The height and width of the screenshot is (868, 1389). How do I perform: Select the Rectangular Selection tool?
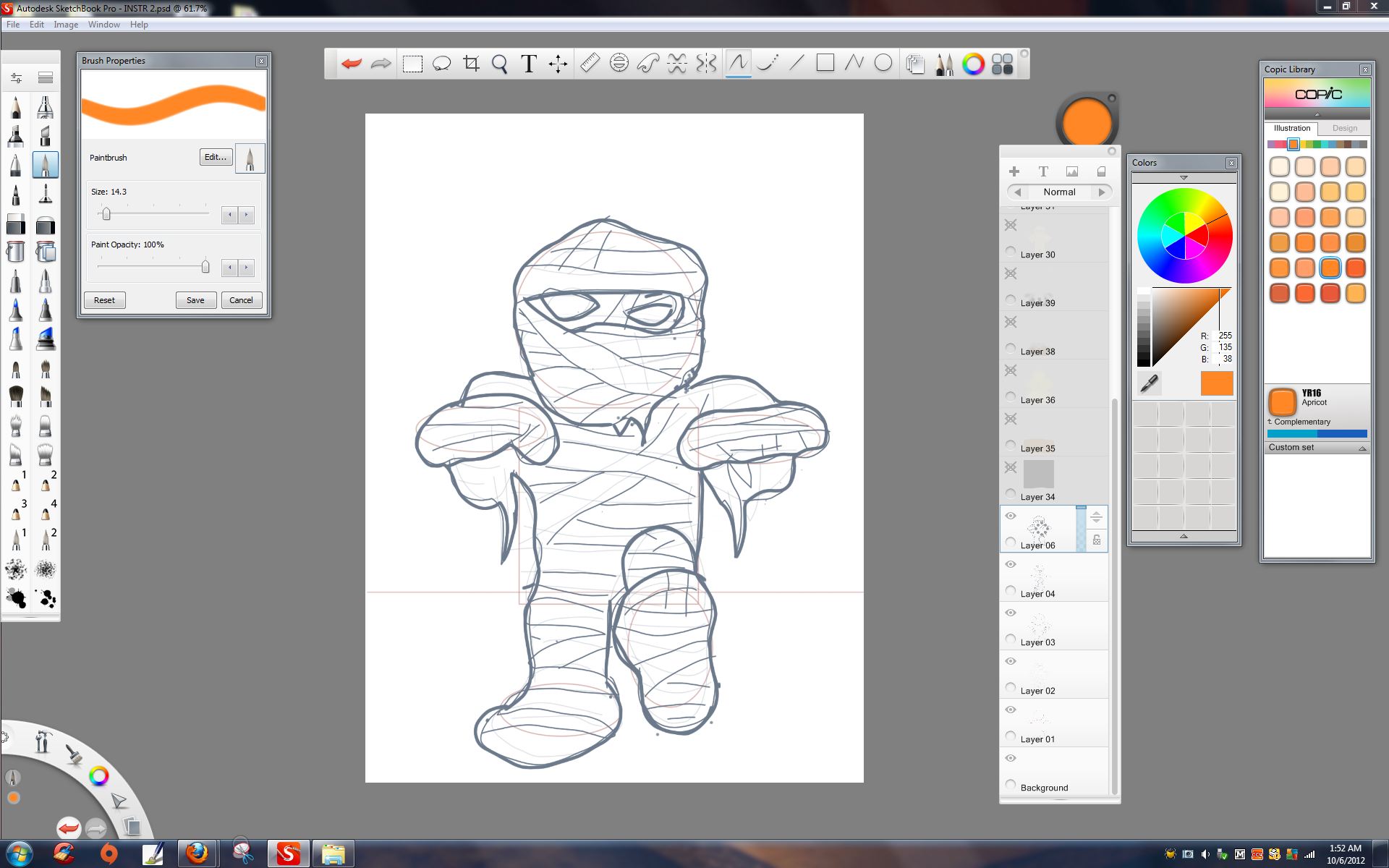tap(412, 64)
